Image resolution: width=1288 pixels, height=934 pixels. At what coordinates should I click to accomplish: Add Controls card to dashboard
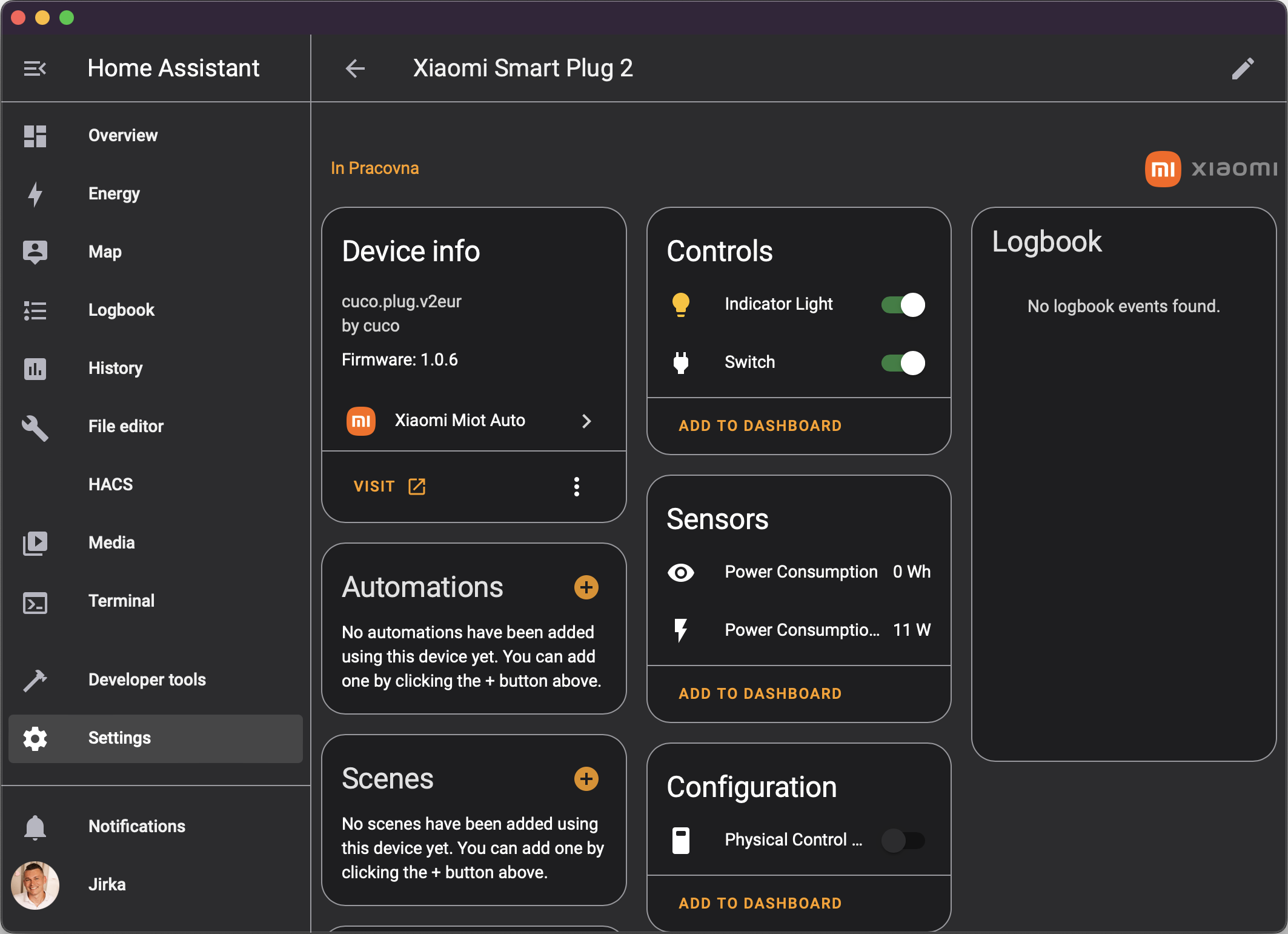(760, 426)
